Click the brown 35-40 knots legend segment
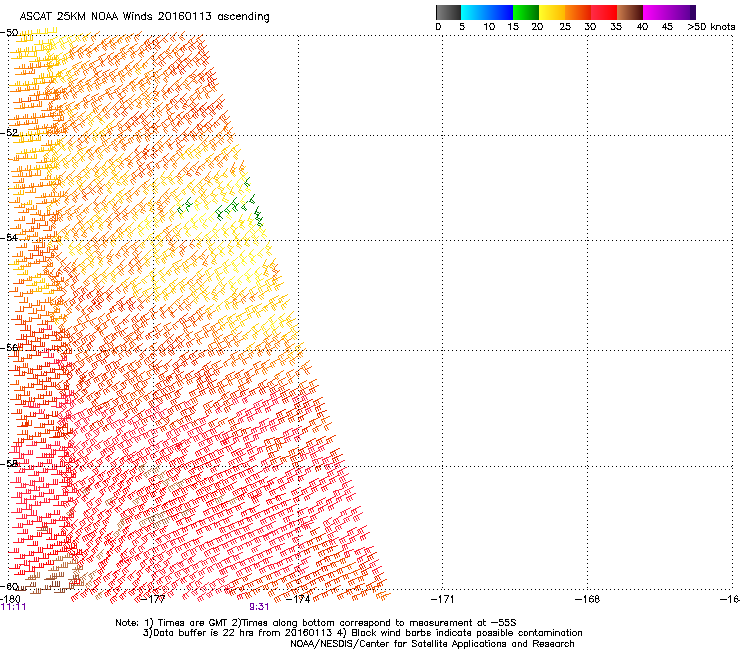740x650 pixels. tap(630, 12)
